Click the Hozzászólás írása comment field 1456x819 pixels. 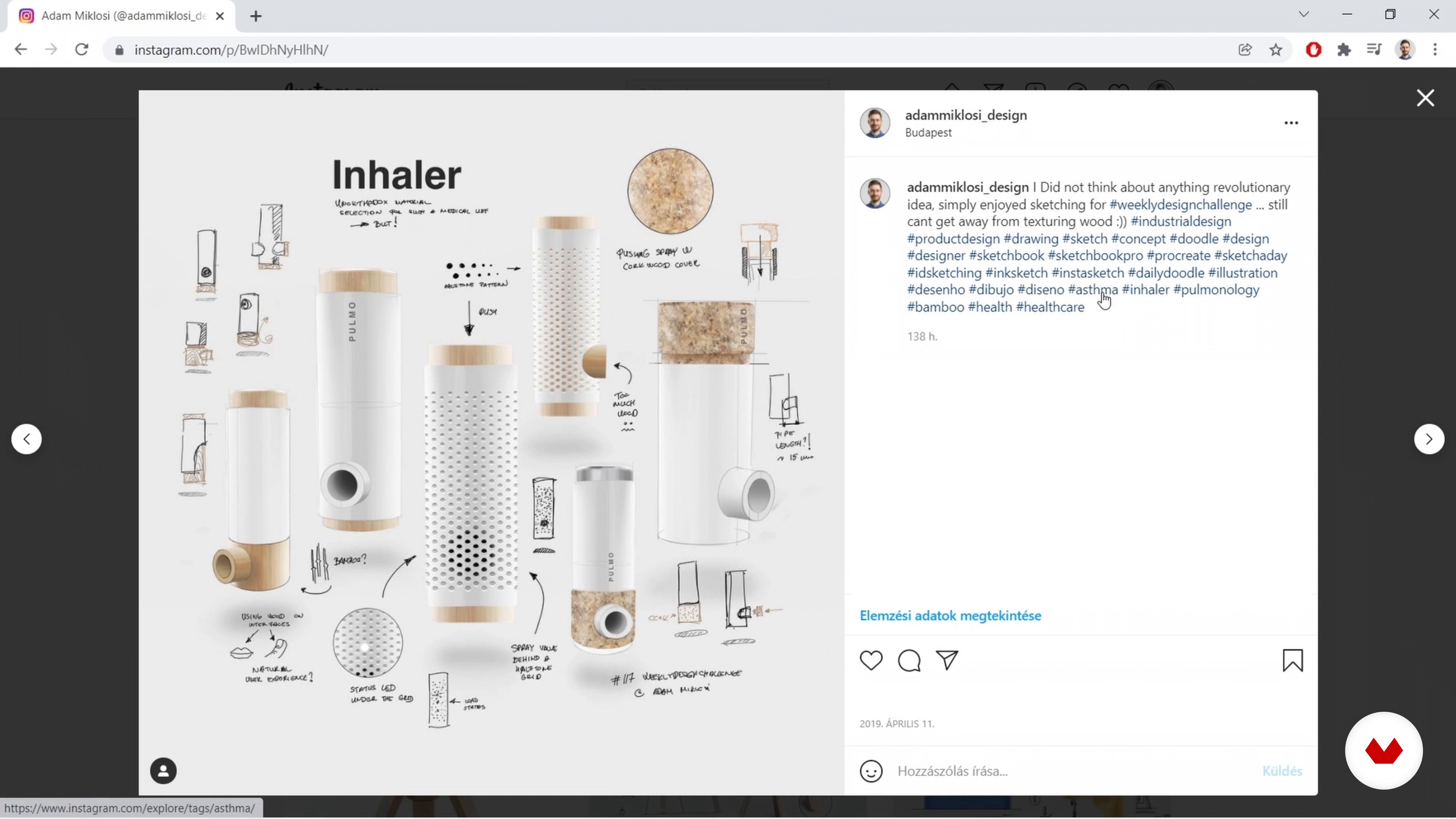[x=1074, y=771]
